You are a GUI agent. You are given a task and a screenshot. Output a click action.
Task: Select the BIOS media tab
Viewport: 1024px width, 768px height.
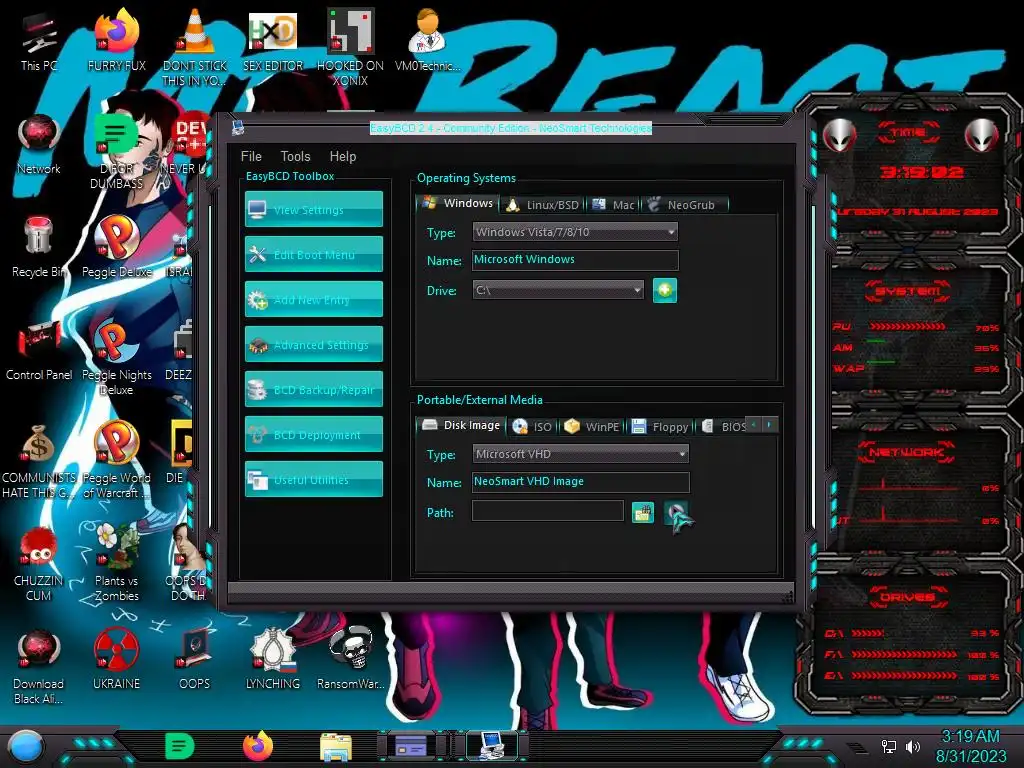click(x=723, y=427)
